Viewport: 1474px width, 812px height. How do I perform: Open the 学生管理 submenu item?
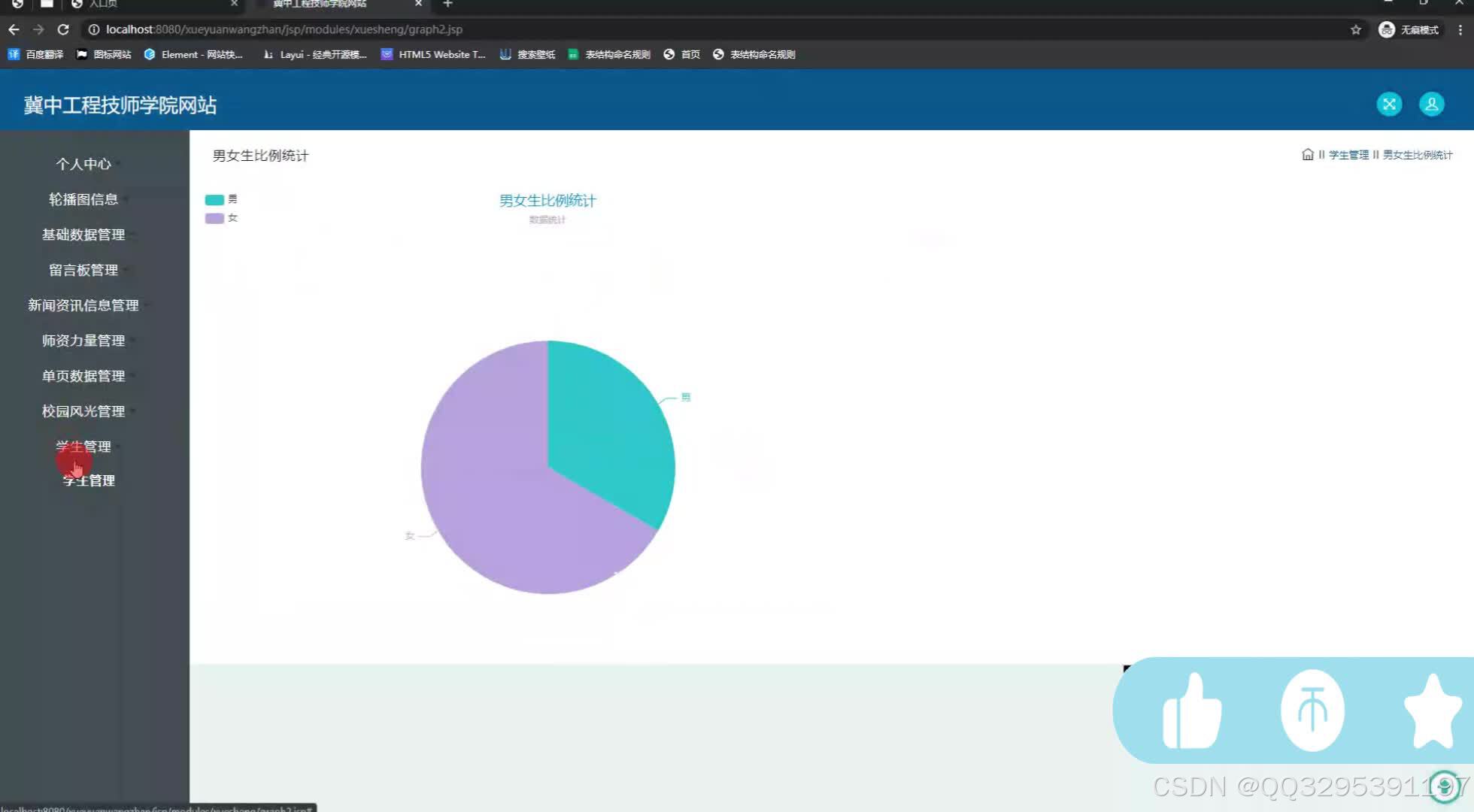click(89, 480)
